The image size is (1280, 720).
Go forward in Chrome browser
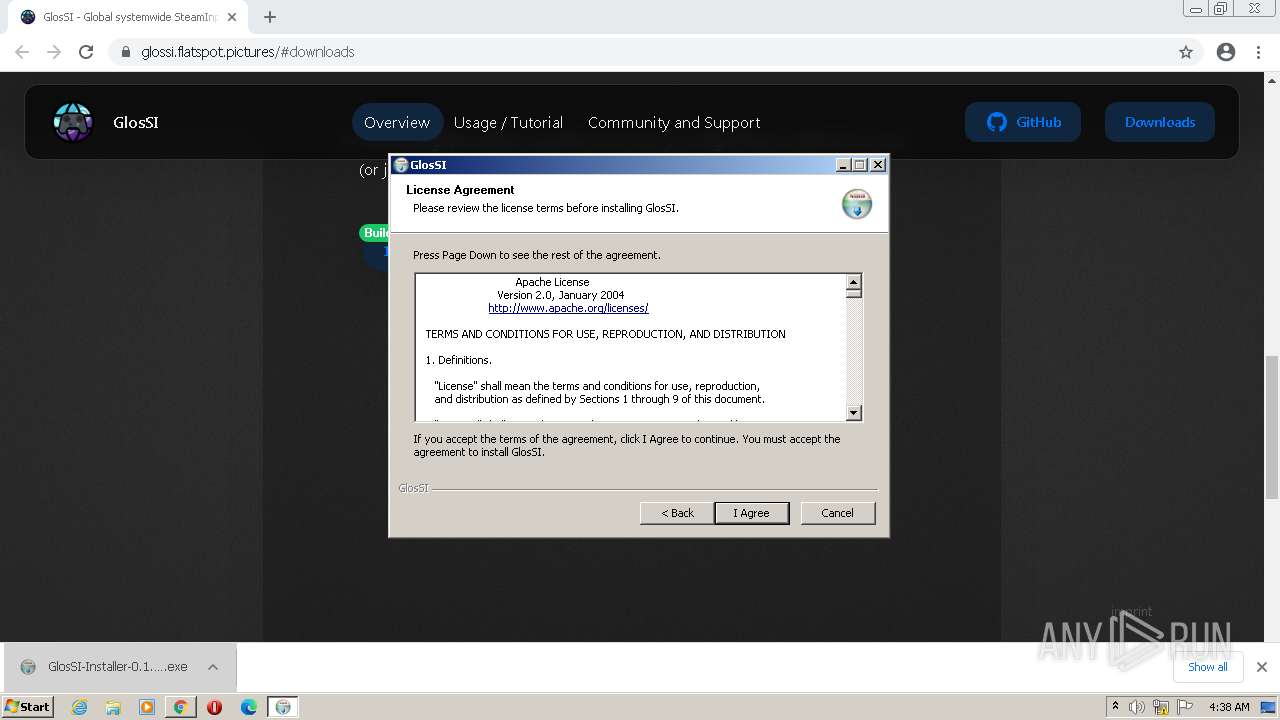(54, 52)
